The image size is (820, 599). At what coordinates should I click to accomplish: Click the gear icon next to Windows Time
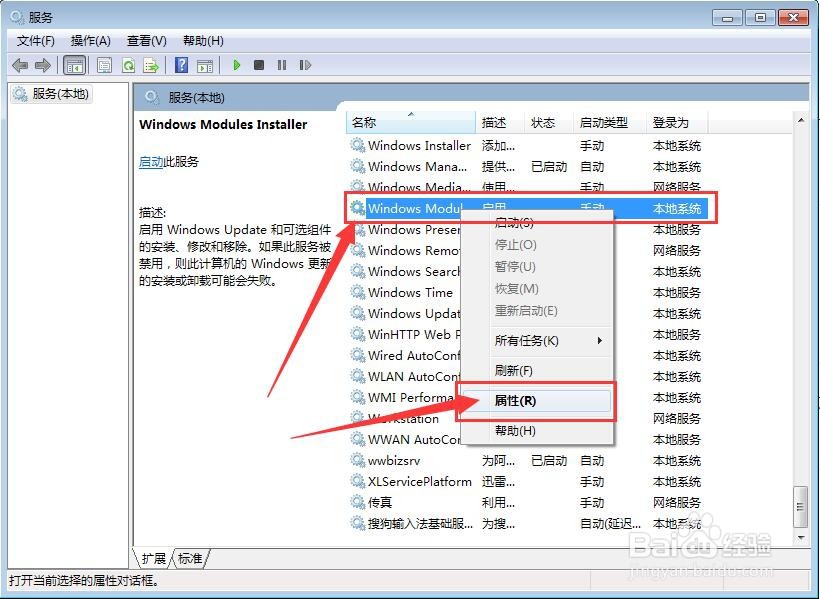coord(358,292)
